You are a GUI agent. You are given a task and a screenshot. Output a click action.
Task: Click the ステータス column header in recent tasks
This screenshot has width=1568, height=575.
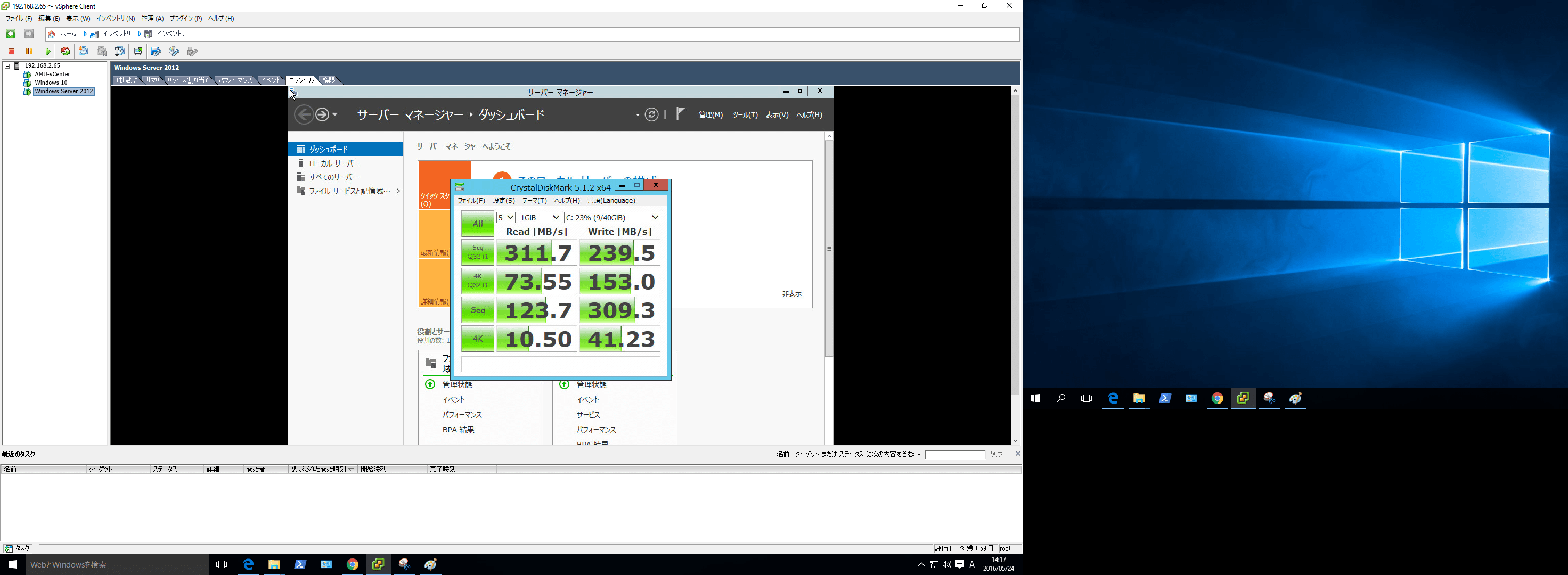[176, 469]
